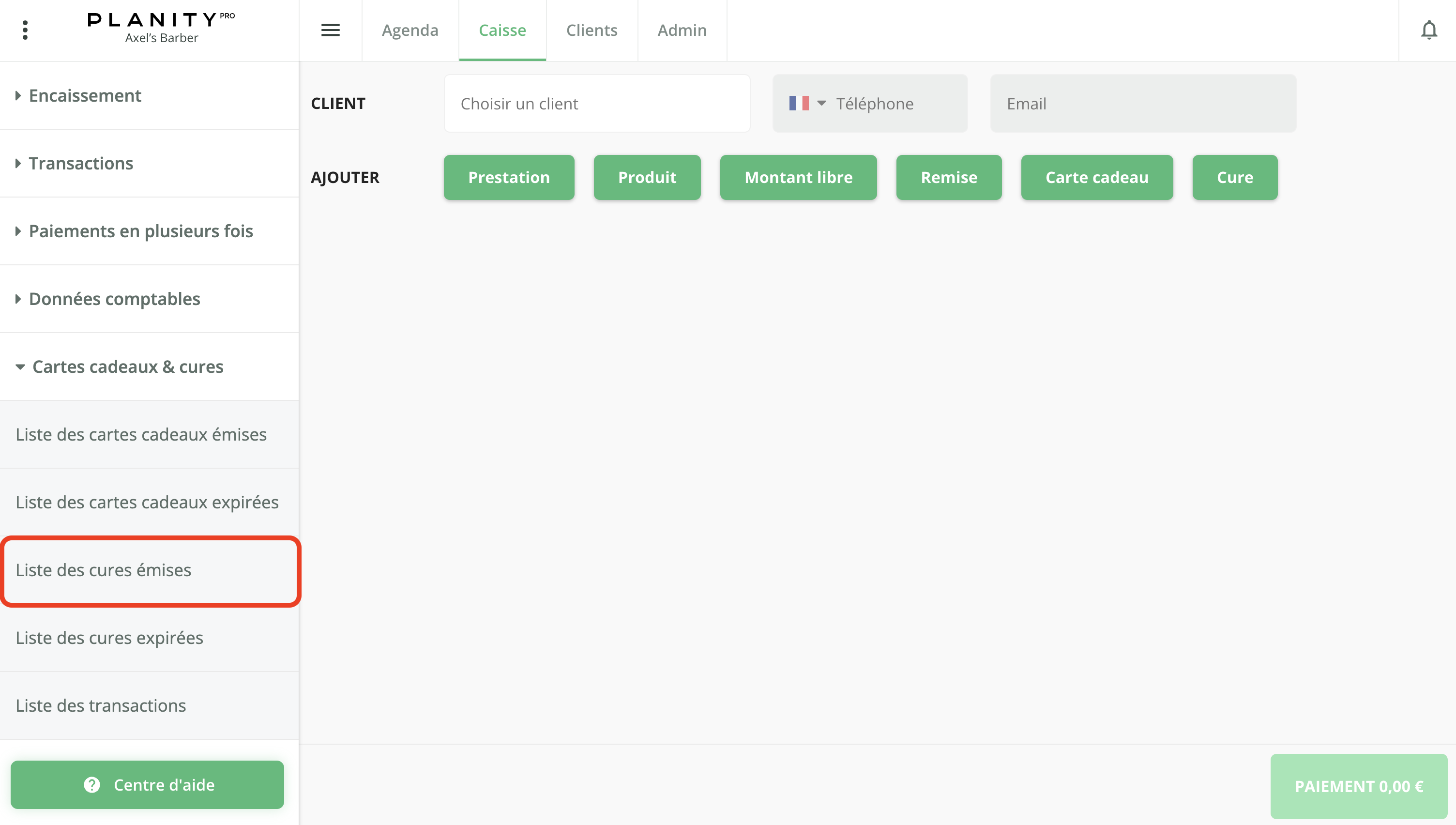Switch to the Agenda tab
1456x825 pixels.
coord(409,30)
